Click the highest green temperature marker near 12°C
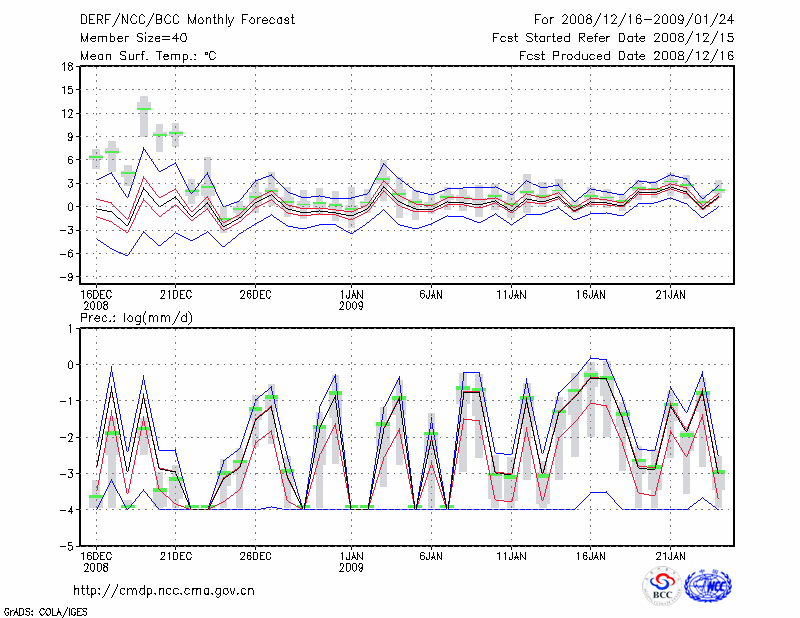The image size is (800, 618). click(144, 108)
